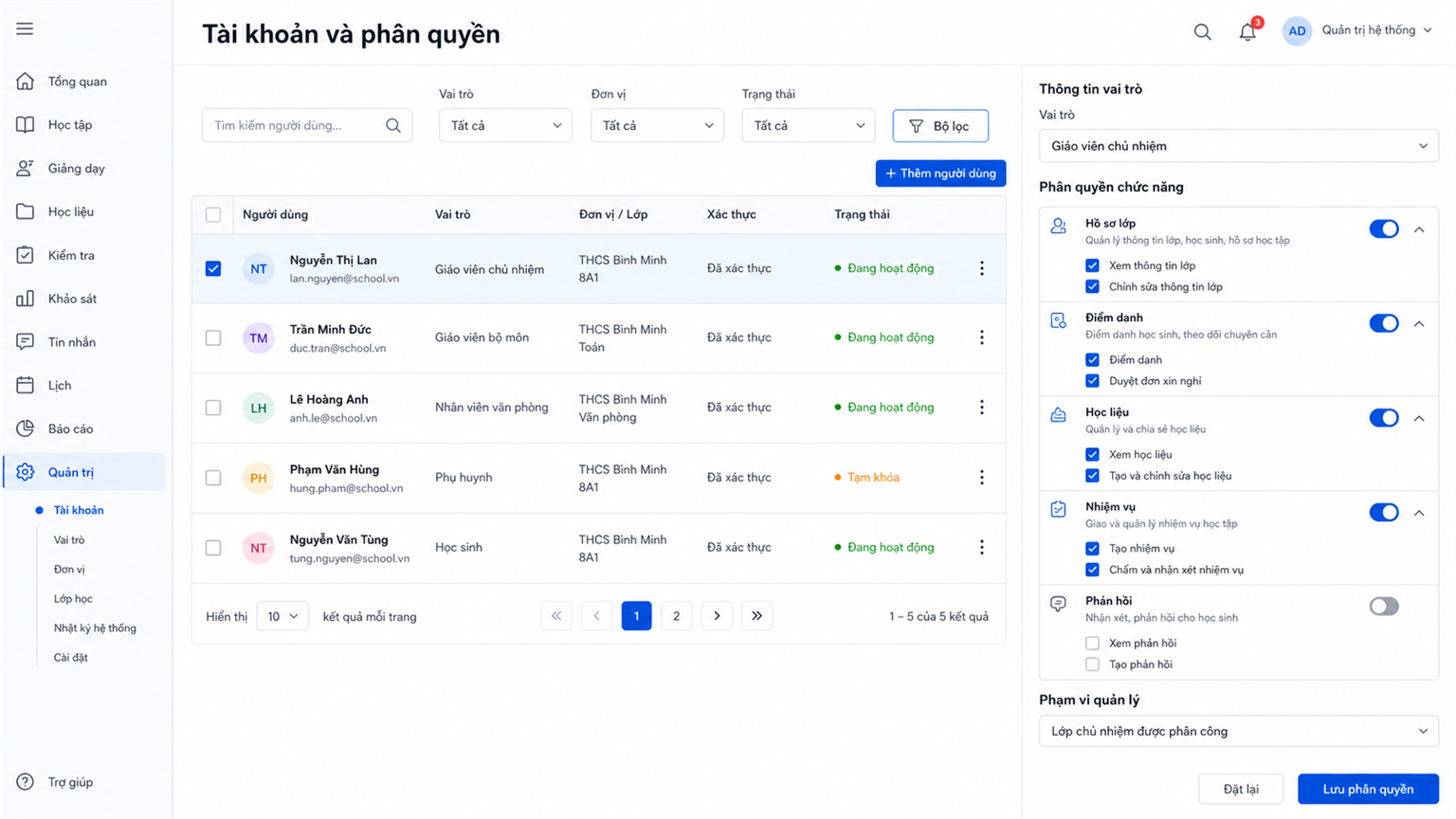Click the Quản trị gear icon
This screenshot has height=819, width=1456.
(x=26, y=472)
